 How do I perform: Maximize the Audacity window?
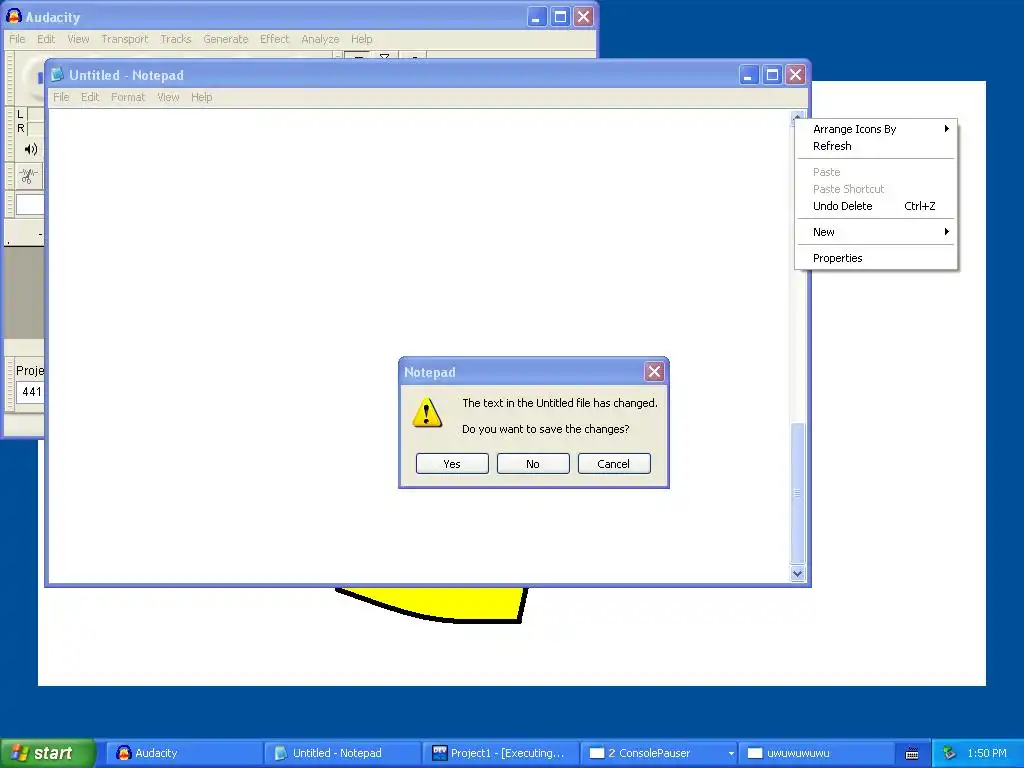click(560, 16)
